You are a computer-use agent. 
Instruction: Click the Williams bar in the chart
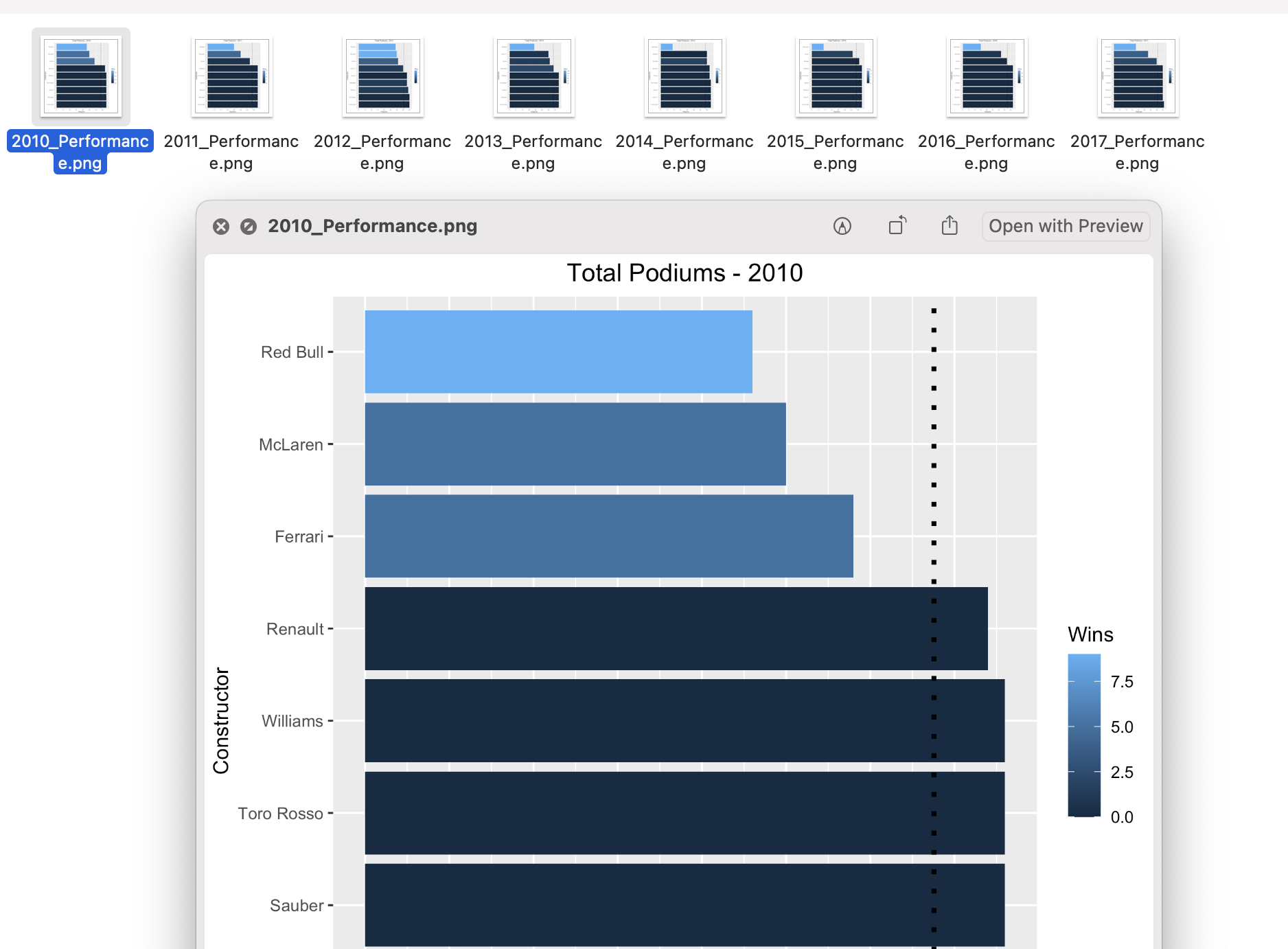(685, 720)
